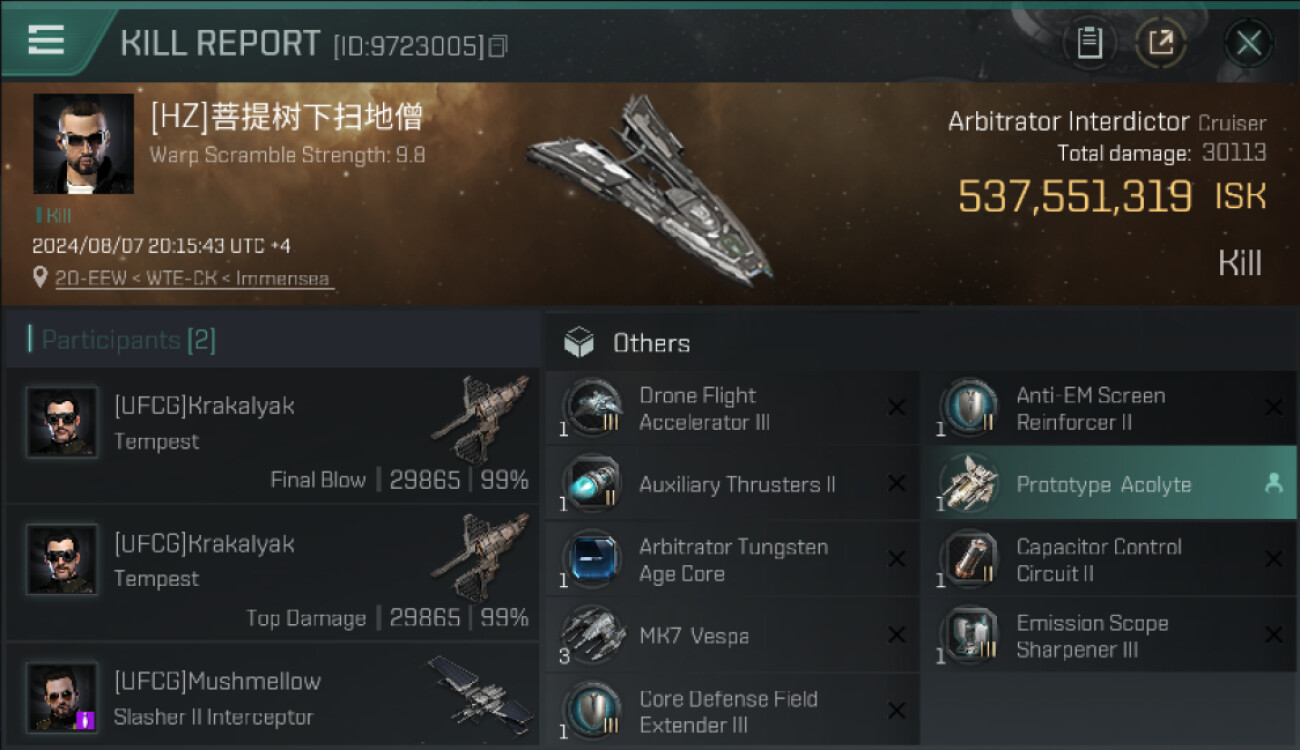The width and height of the screenshot is (1300, 750).
Task: Click the Auxiliary Thrusters II icon
Action: pos(592,484)
